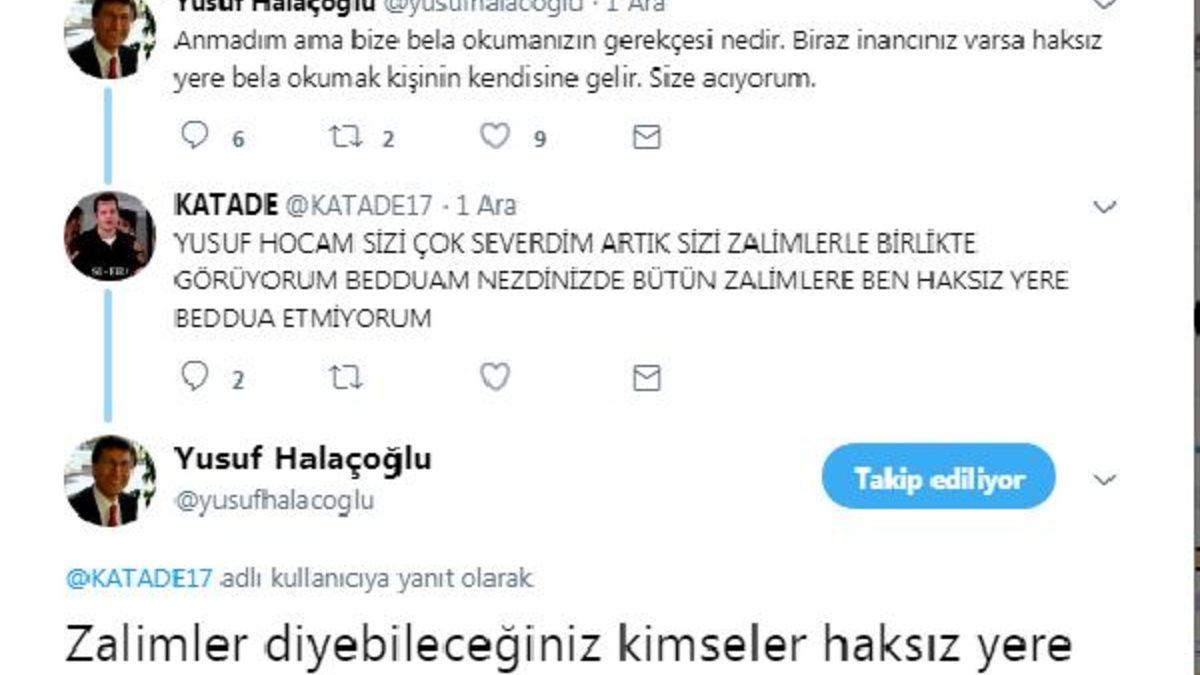Click Yusuf Halaçoğlu name in main tweet

pos(303,459)
